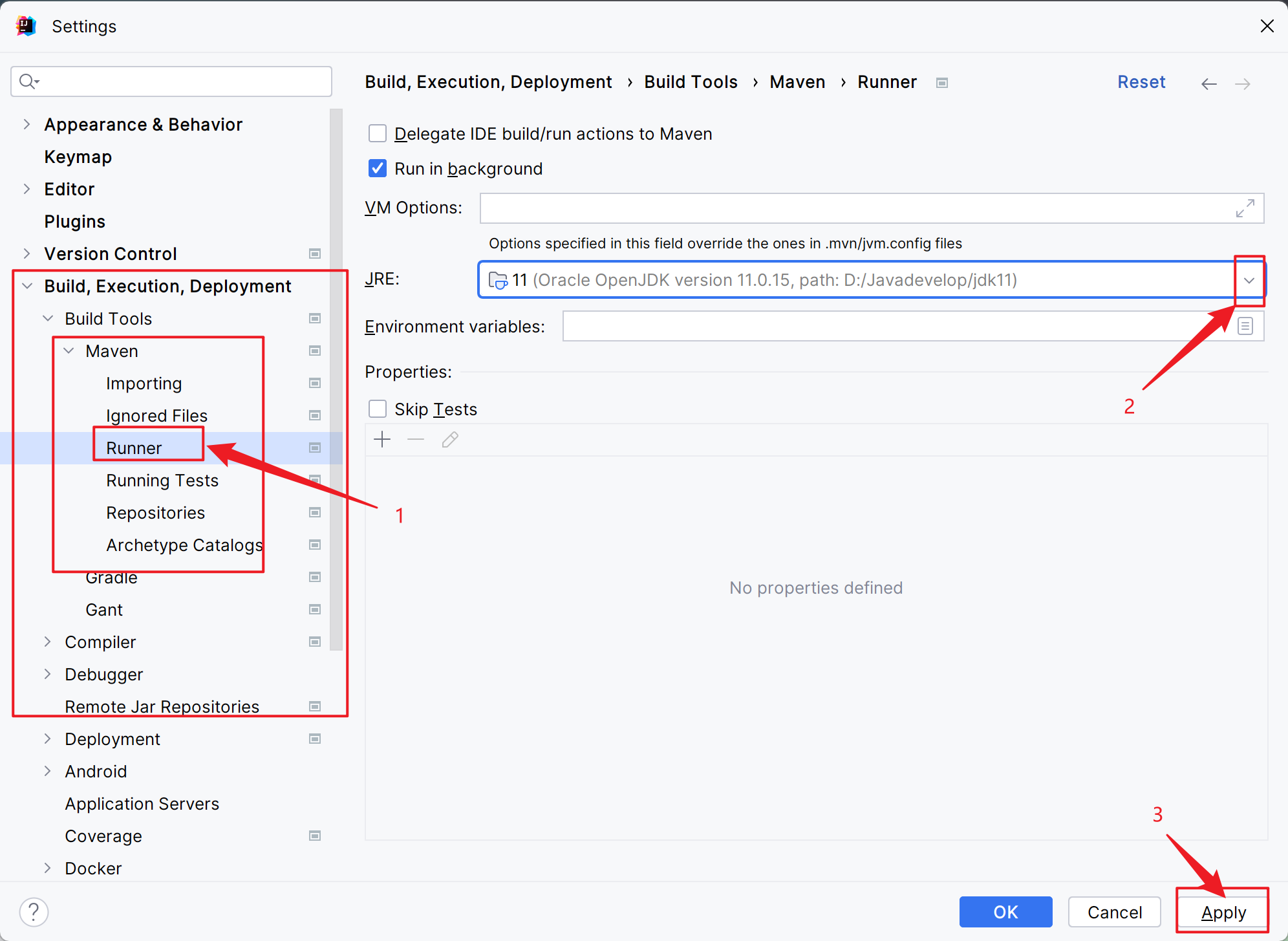Viewport: 1288px width, 941px height.
Task: Click the Apply button
Action: click(1223, 912)
